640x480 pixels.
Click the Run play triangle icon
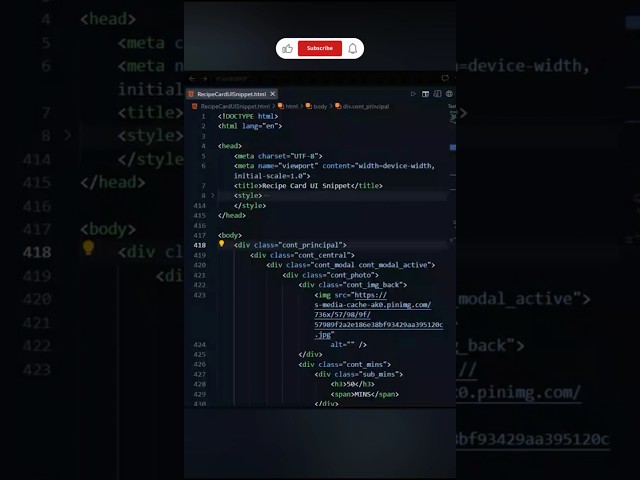point(413,94)
